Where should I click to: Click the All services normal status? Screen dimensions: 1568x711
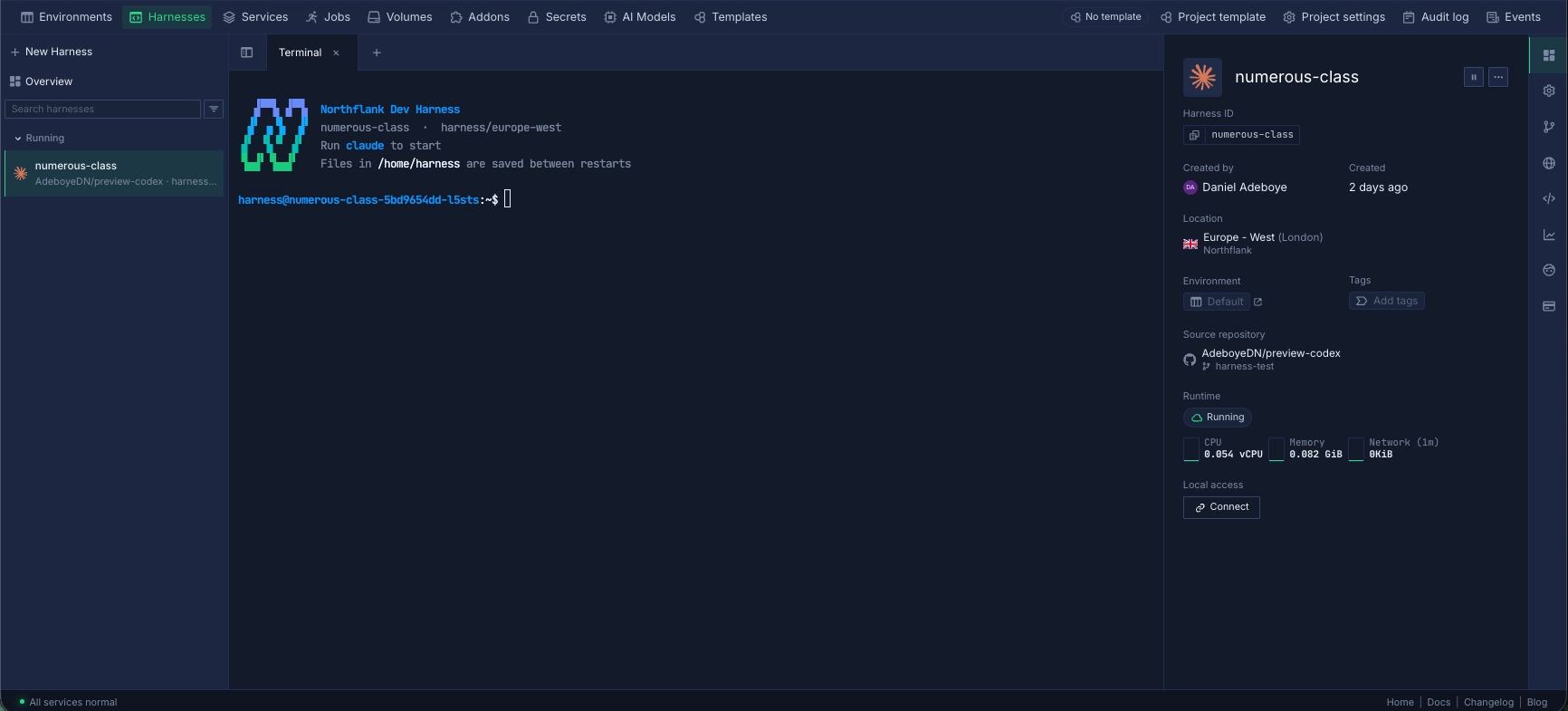[68, 702]
